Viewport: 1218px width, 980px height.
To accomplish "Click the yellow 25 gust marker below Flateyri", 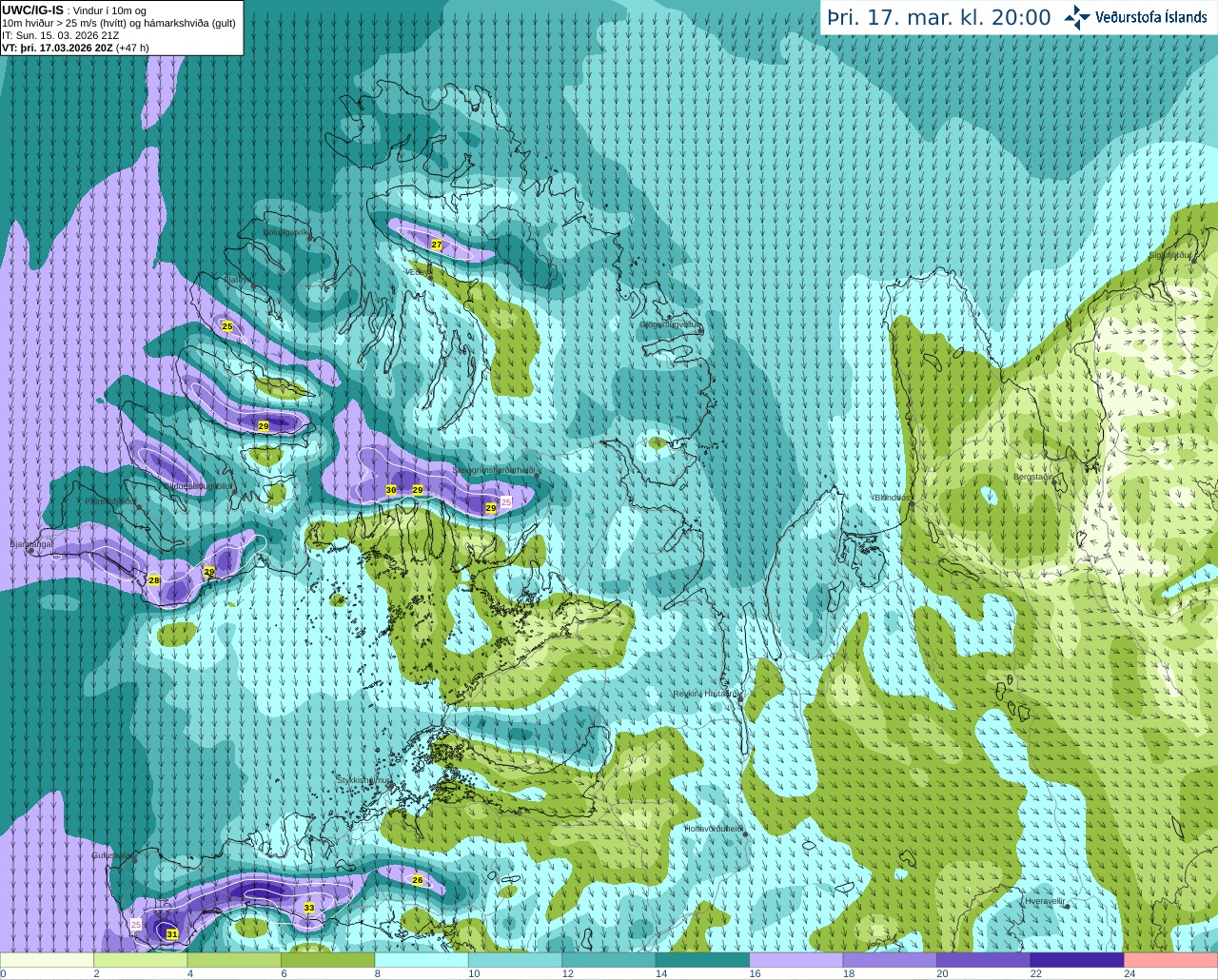I will (x=227, y=326).
